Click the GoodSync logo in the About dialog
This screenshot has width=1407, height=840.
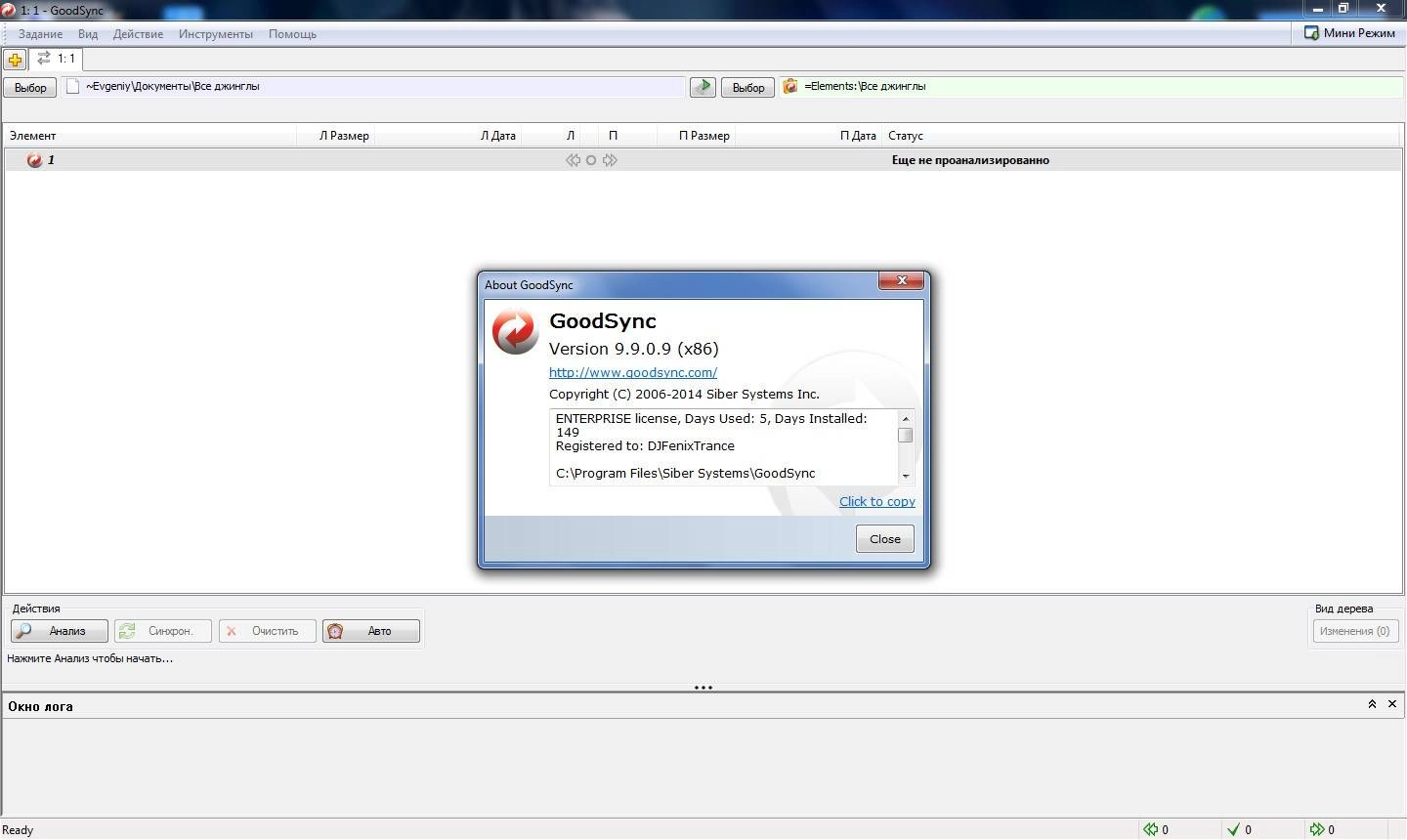515,330
